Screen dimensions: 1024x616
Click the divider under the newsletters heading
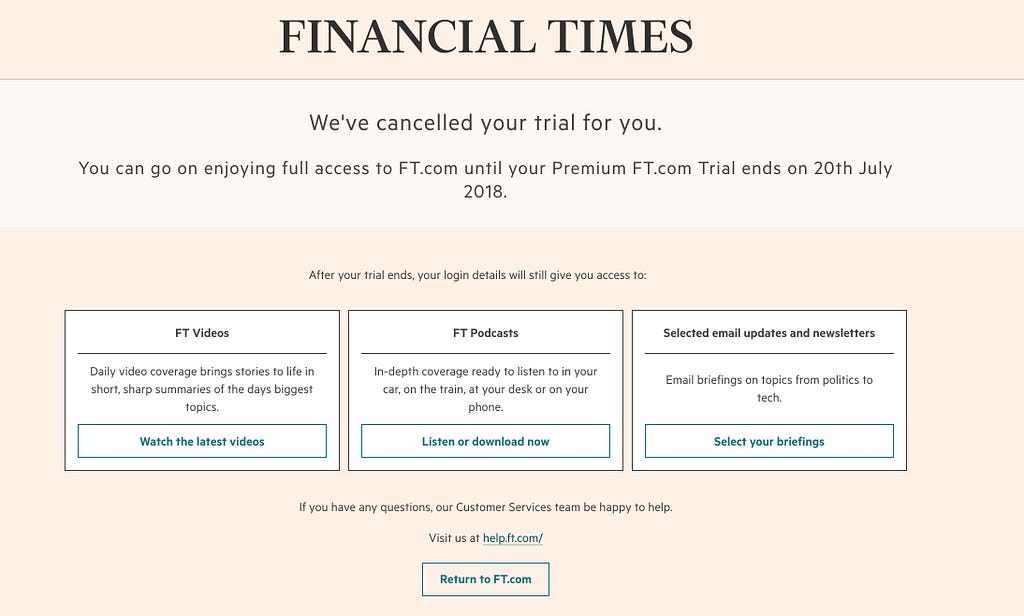769,353
